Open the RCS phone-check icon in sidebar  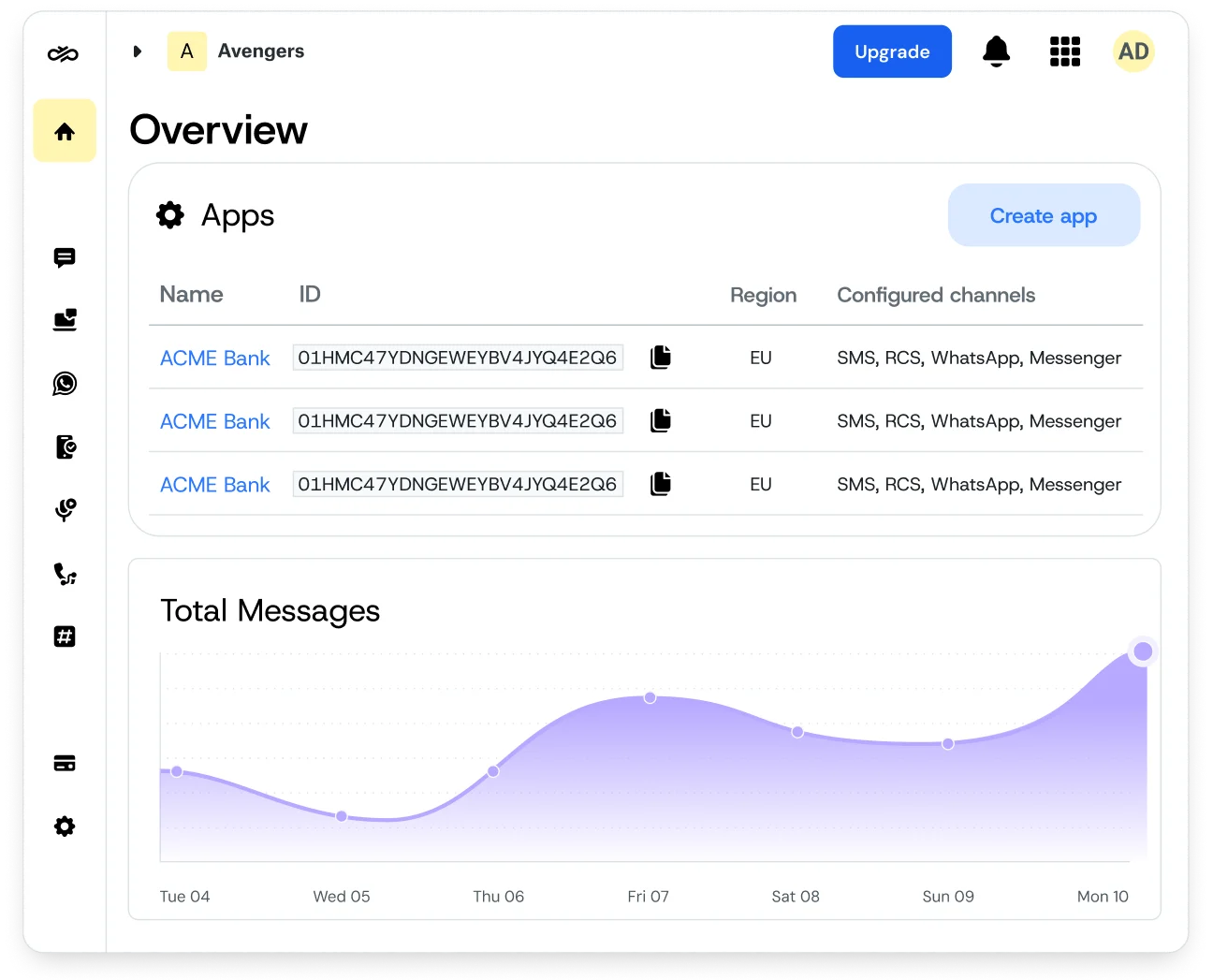coord(65,446)
